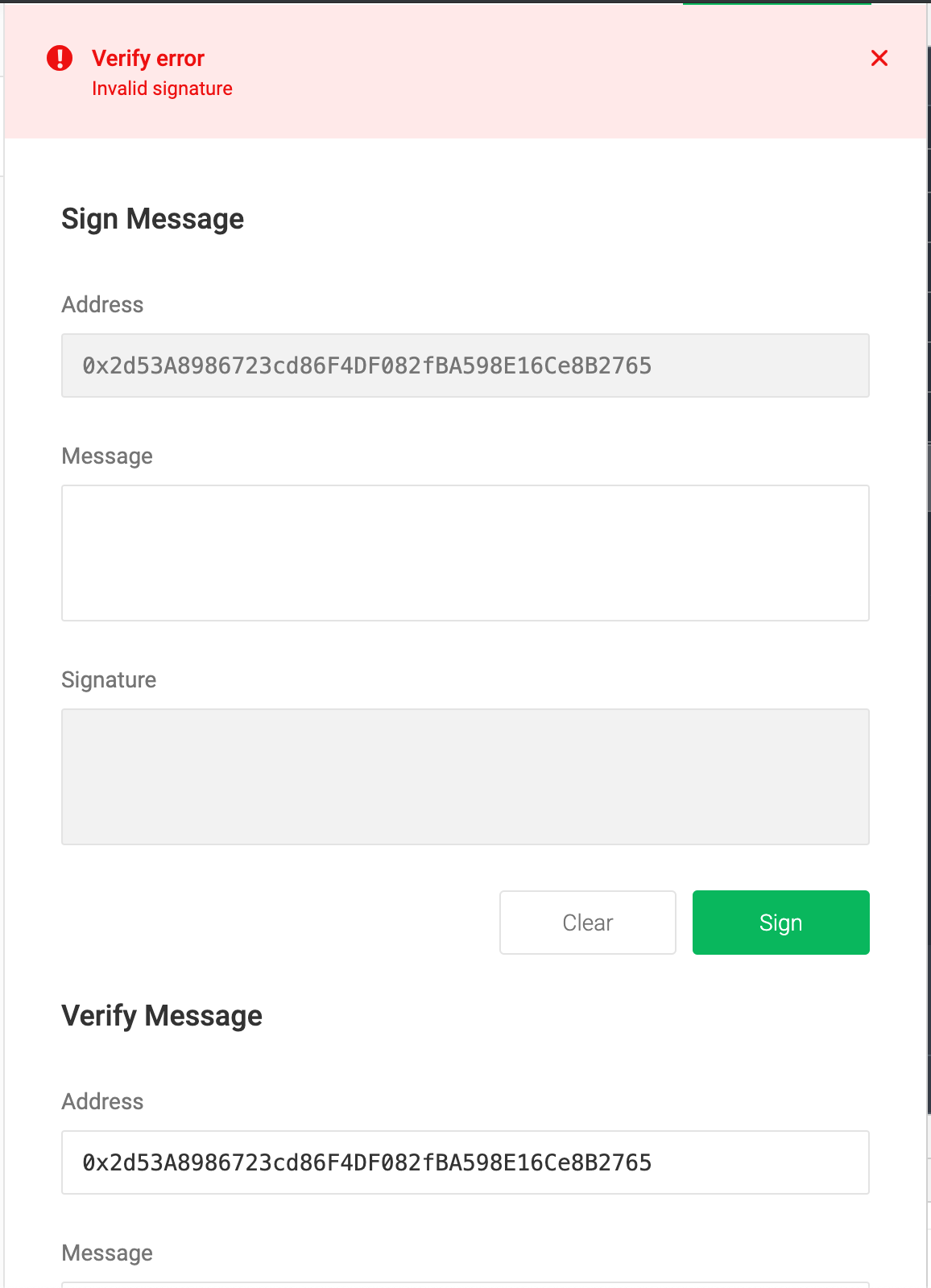The width and height of the screenshot is (931, 1288).
Task: Focus the Message textarea in Sign Message section
Action: (x=465, y=551)
